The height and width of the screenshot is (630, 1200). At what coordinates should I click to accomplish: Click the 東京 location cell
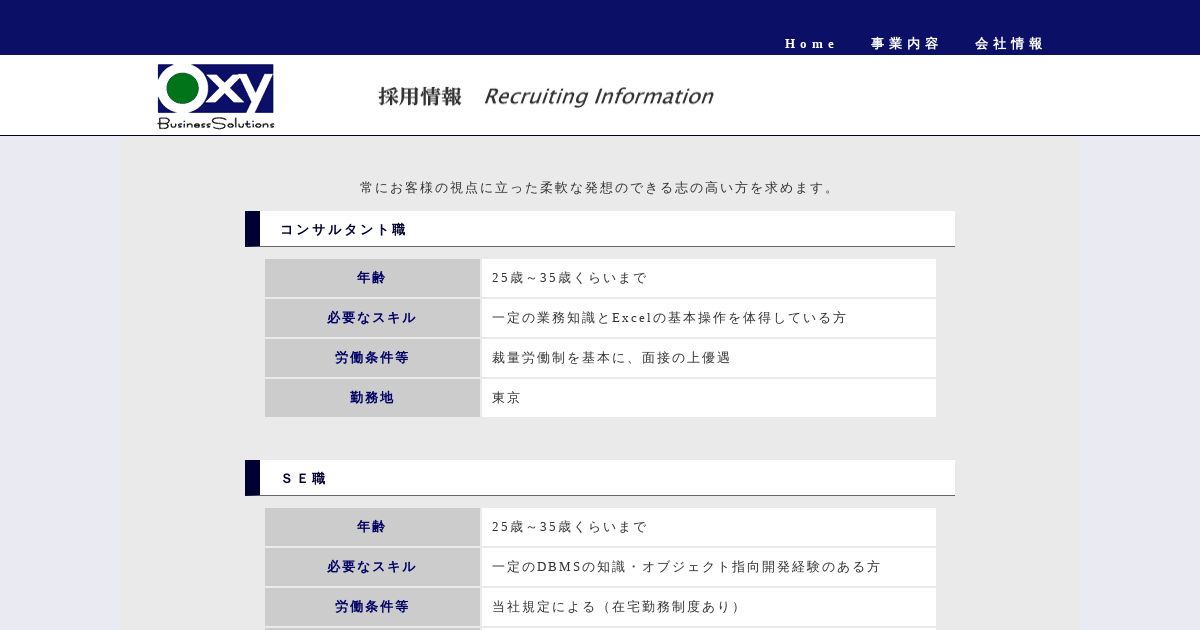(709, 398)
